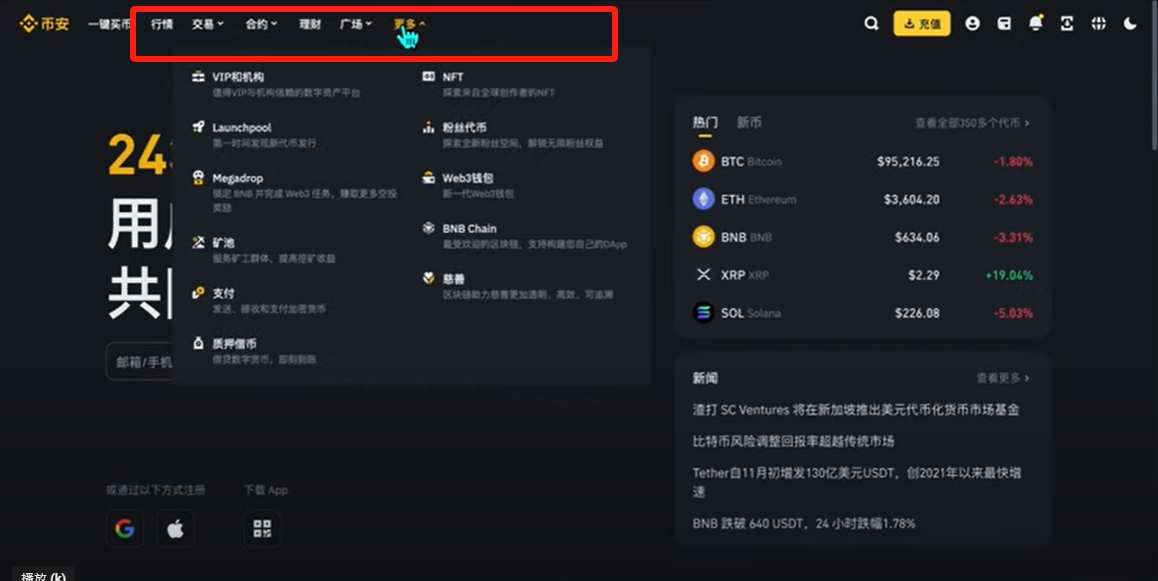Expand the 交易 dropdown menu
Image resolution: width=1158 pixels, height=581 pixels.
(208, 24)
